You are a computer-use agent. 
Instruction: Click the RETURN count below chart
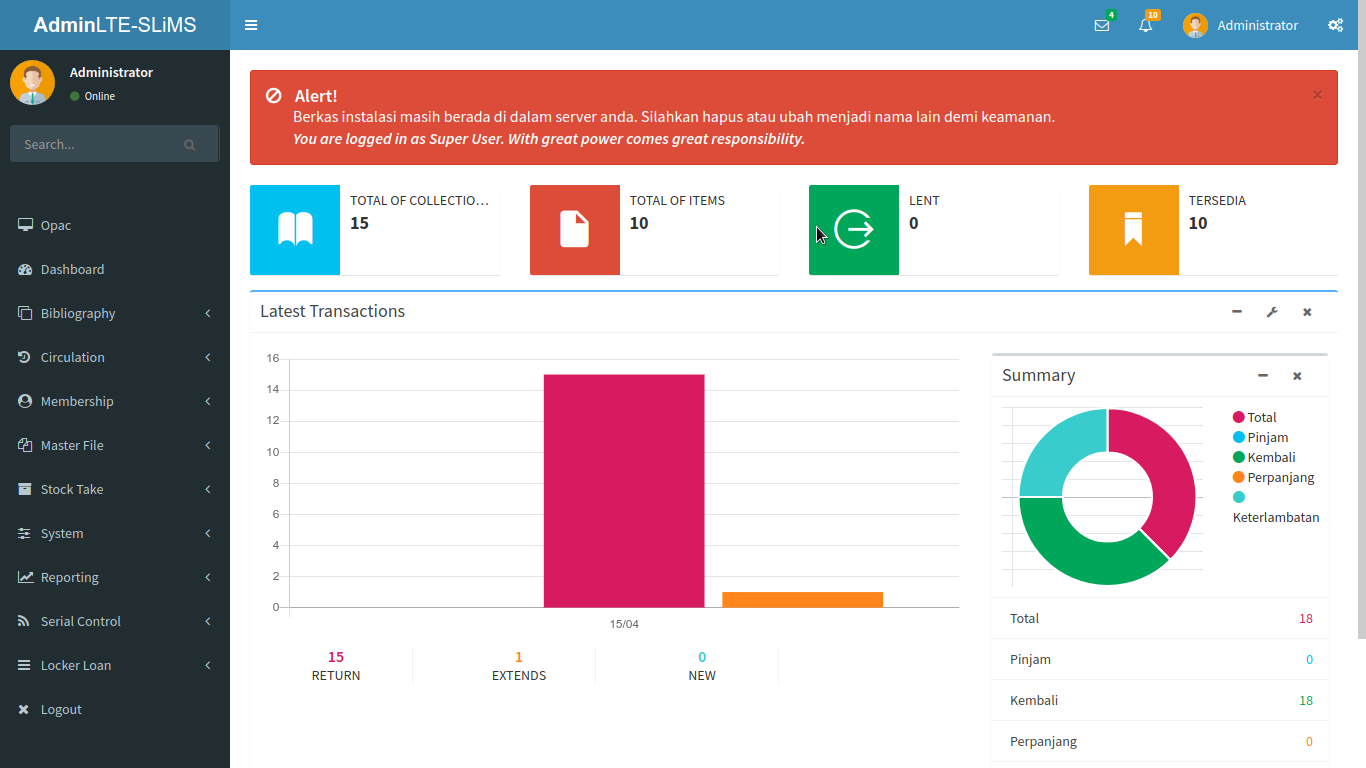click(x=336, y=657)
